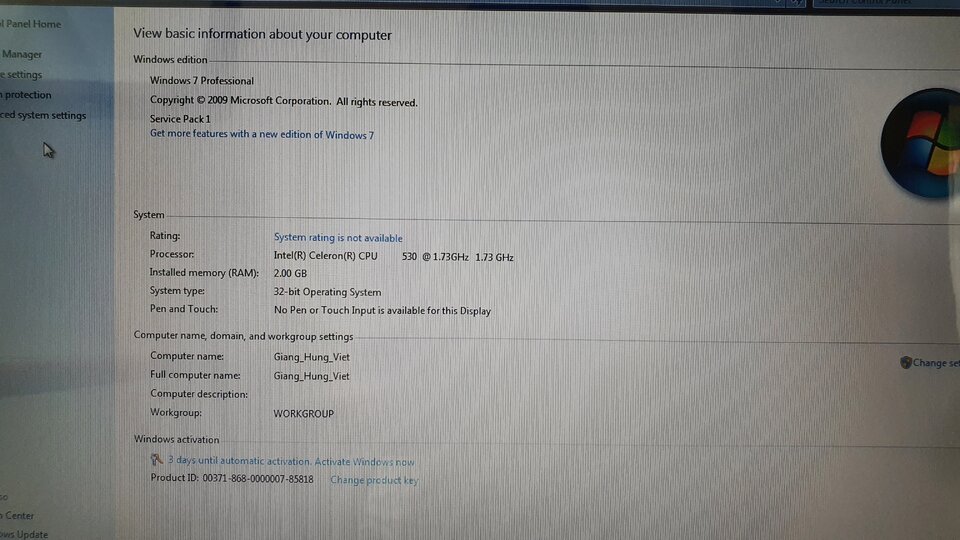Screen dimensions: 960x540
Task: Select the WORKGROUP value
Action: pyautogui.click(x=304, y=414)
